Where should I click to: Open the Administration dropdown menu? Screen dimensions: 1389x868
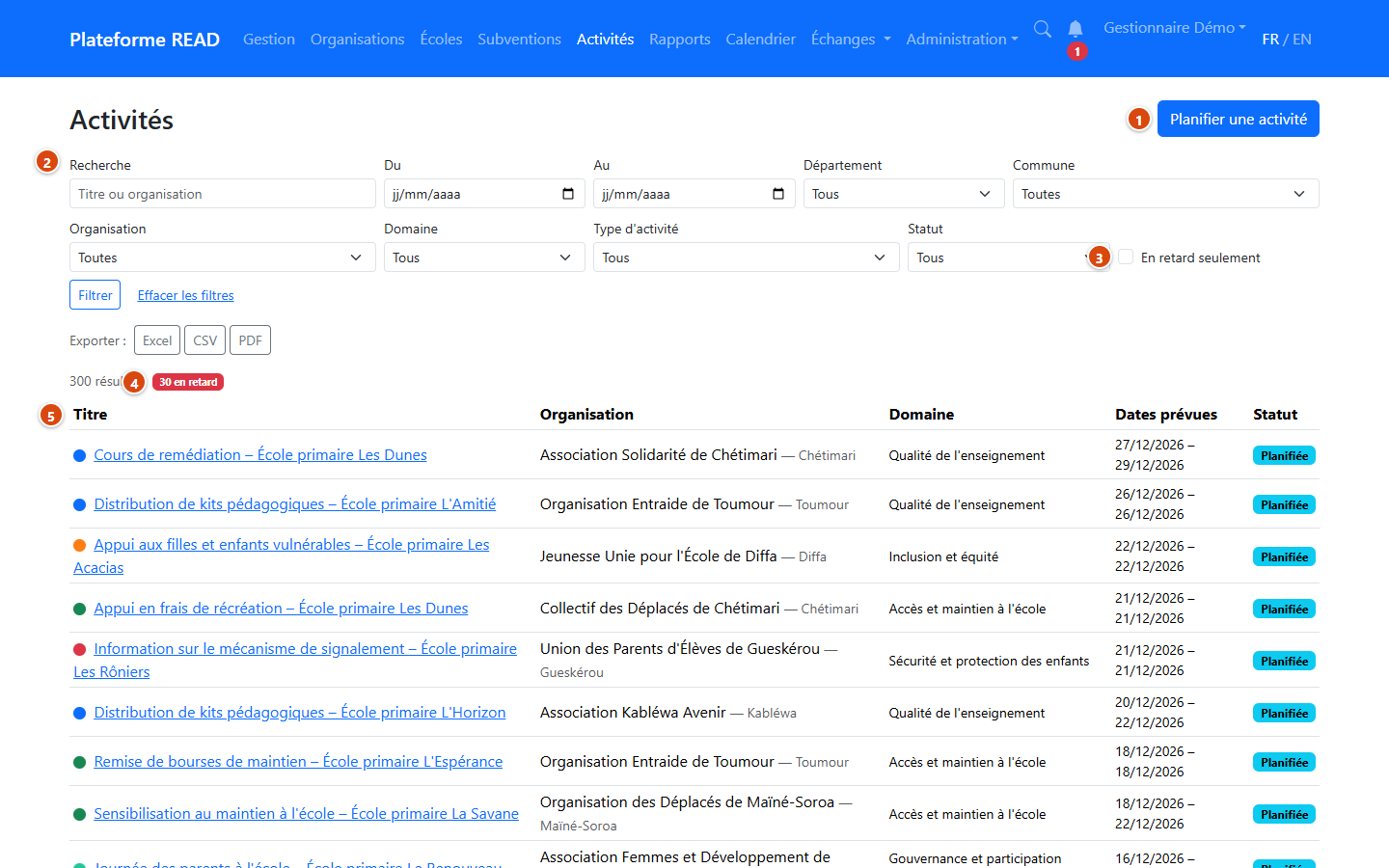[x=962, y=39]
